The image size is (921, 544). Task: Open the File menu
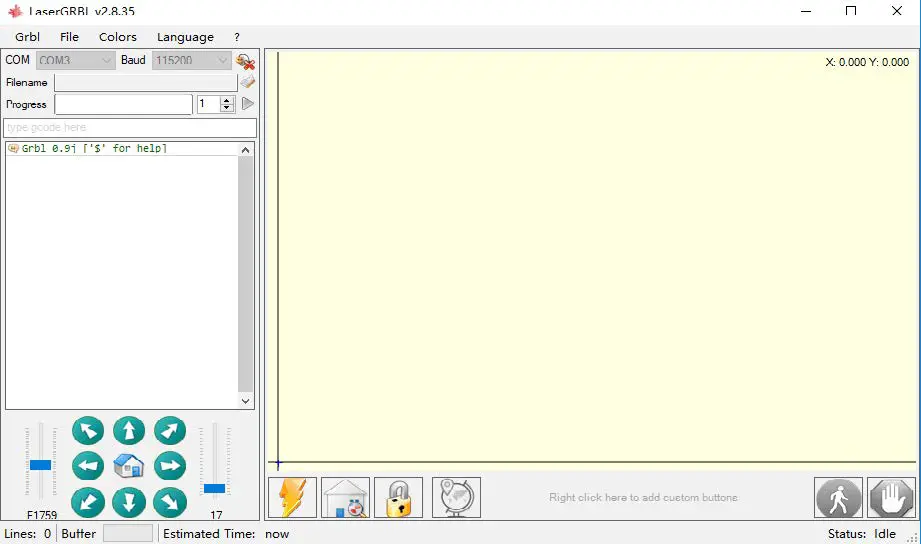pos(69,37)
